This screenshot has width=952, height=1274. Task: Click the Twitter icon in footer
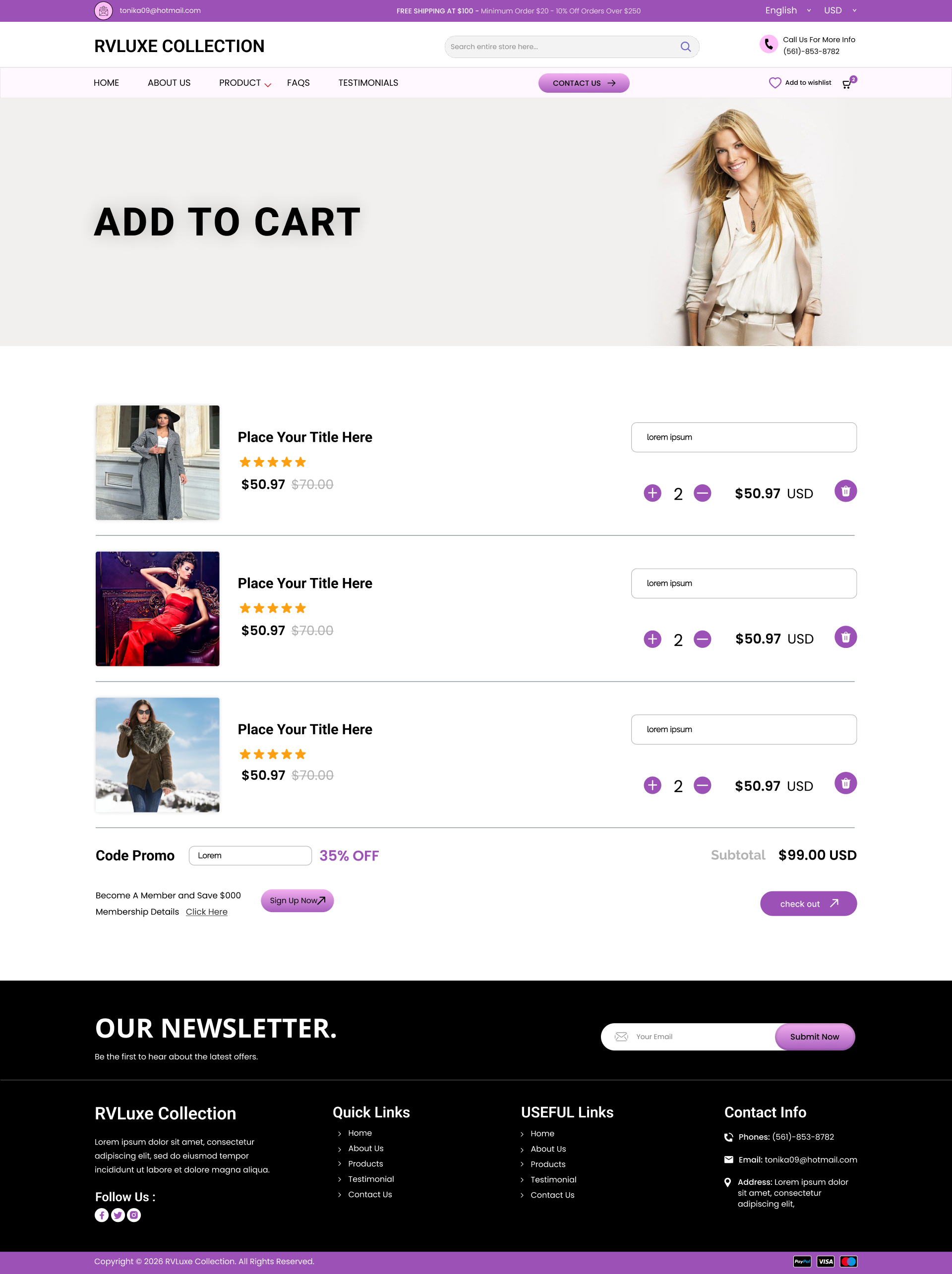(118, 1215)
